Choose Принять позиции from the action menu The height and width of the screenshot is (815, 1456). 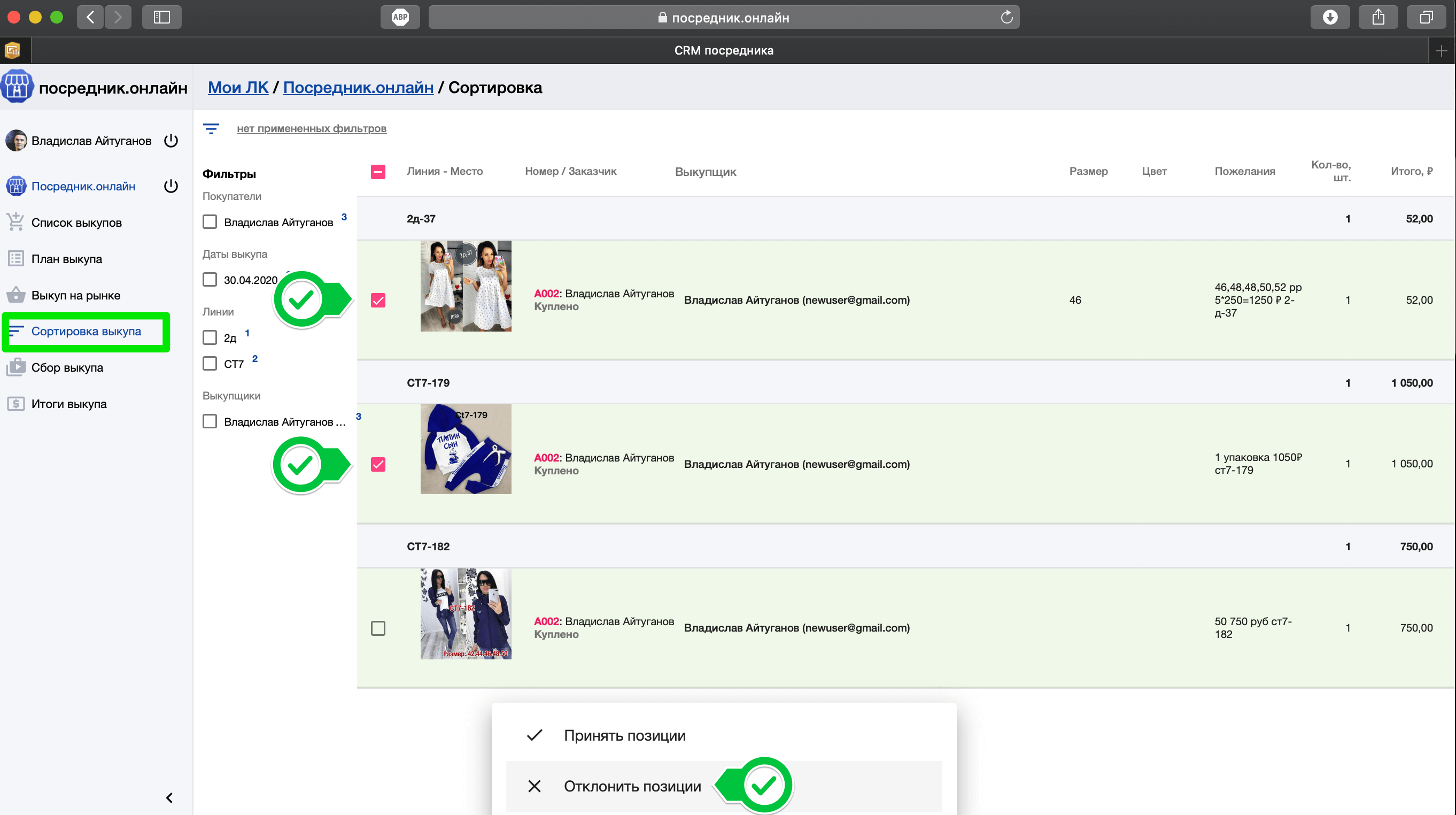coord(624,735)
